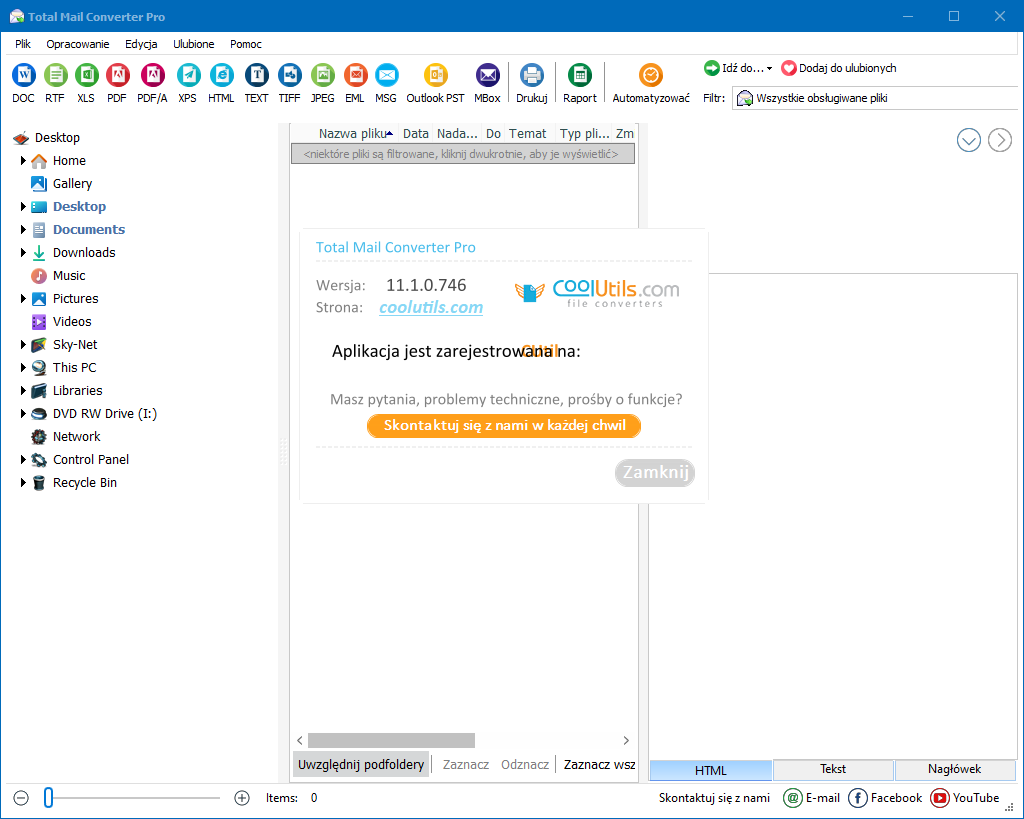Click file list scrollbar right arrow
1024x819 pixels.
(x=626, y=740)
